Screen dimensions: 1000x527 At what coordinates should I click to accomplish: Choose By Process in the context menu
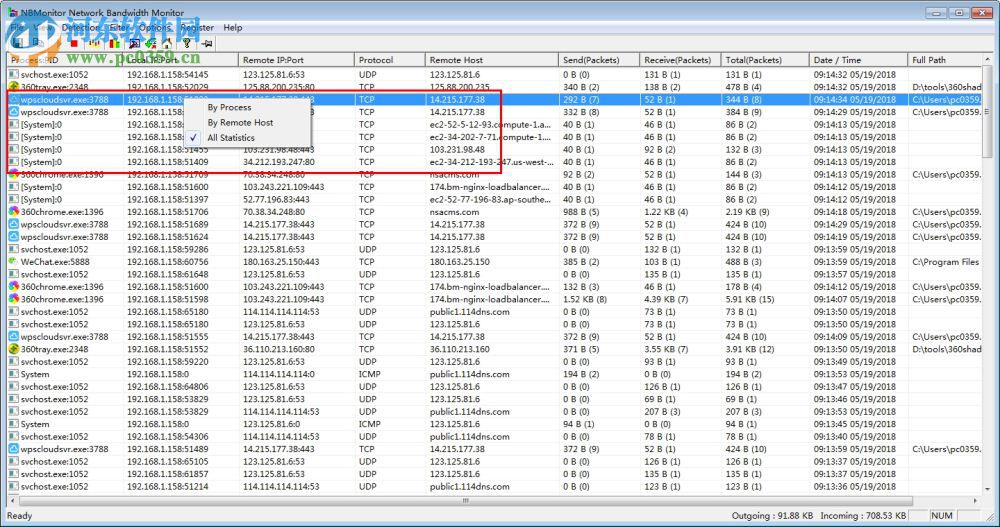(x=230, y=107)
